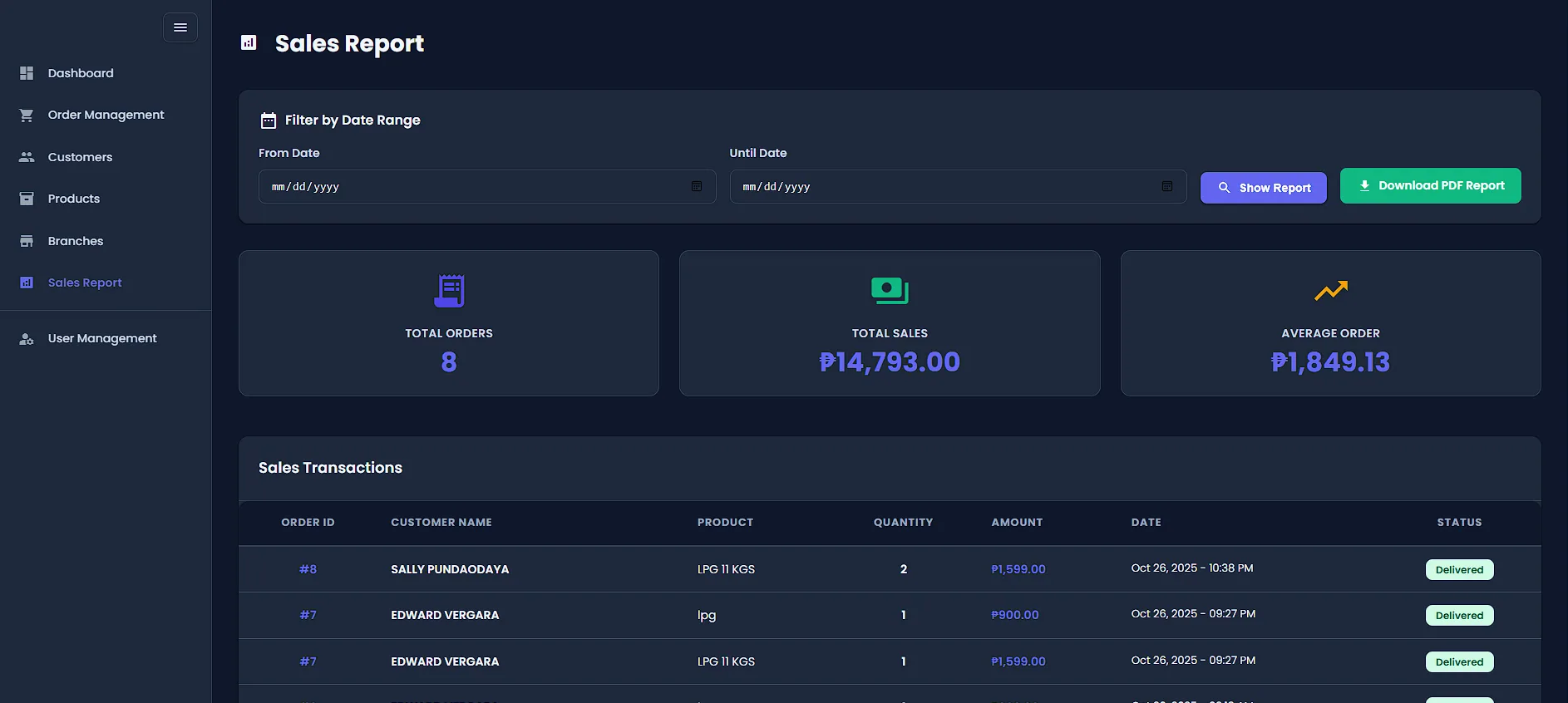Click the Order Management cart icon

pyautogui.click(x=27, y=115)
